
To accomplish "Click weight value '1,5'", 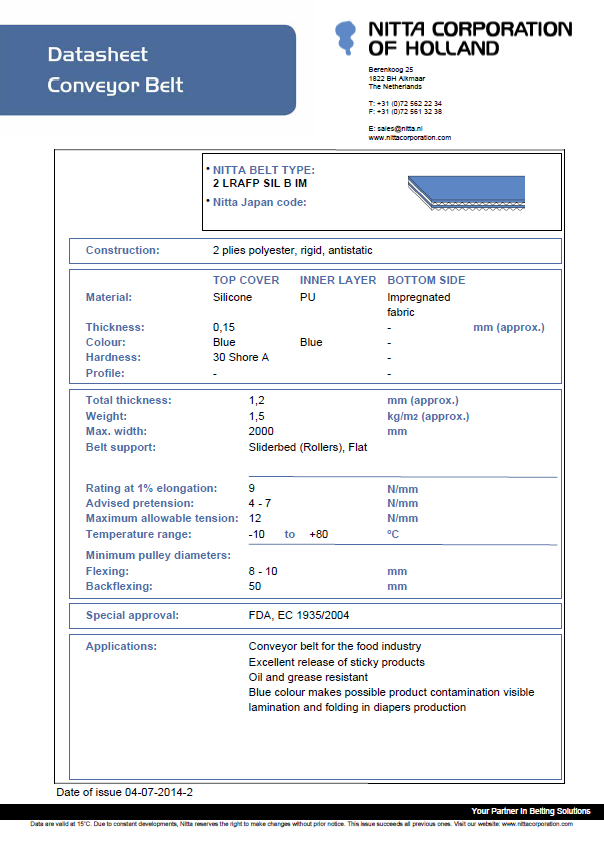I will pos(257,416).
